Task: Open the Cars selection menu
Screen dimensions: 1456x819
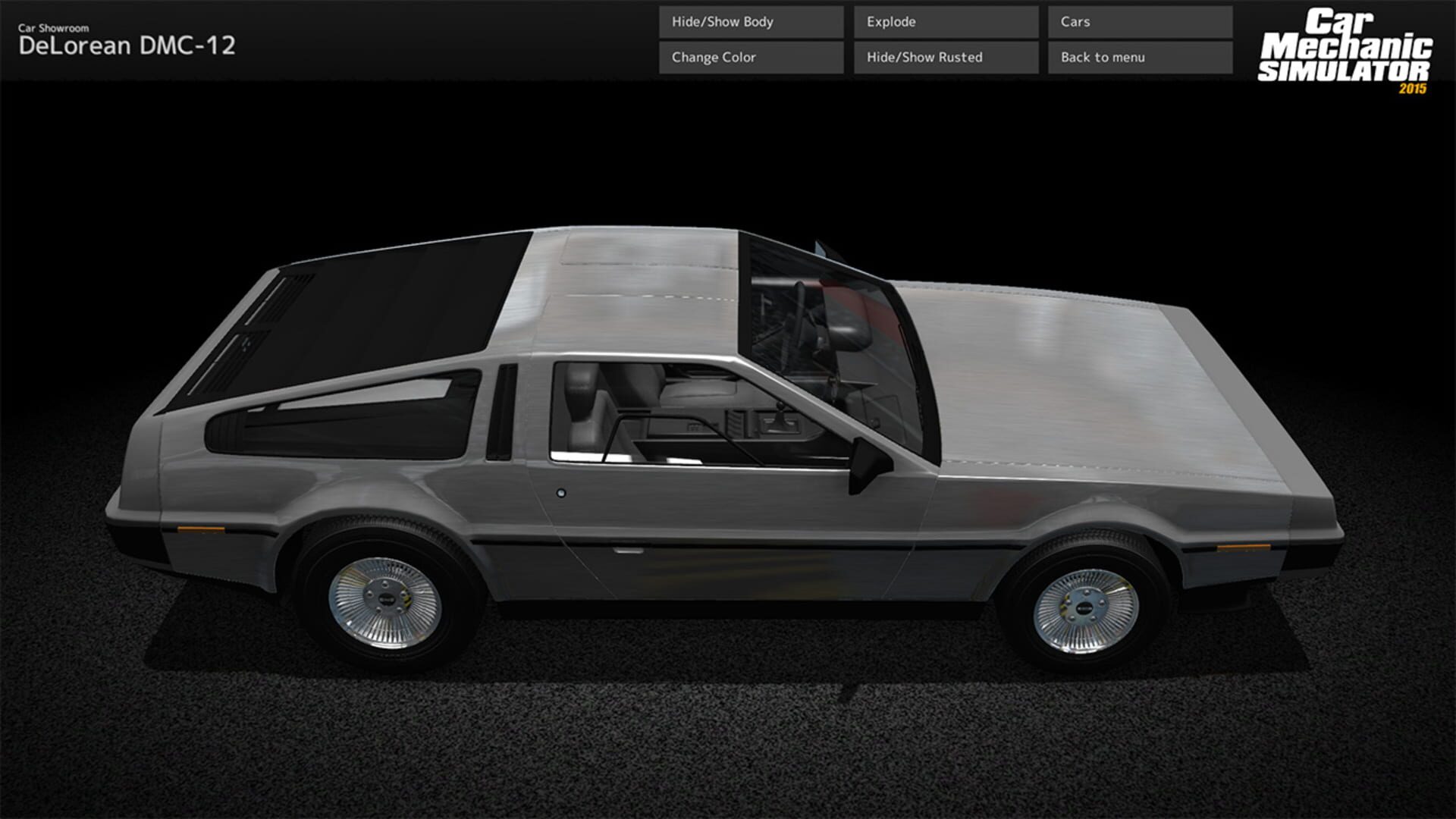Action: 1138,22
